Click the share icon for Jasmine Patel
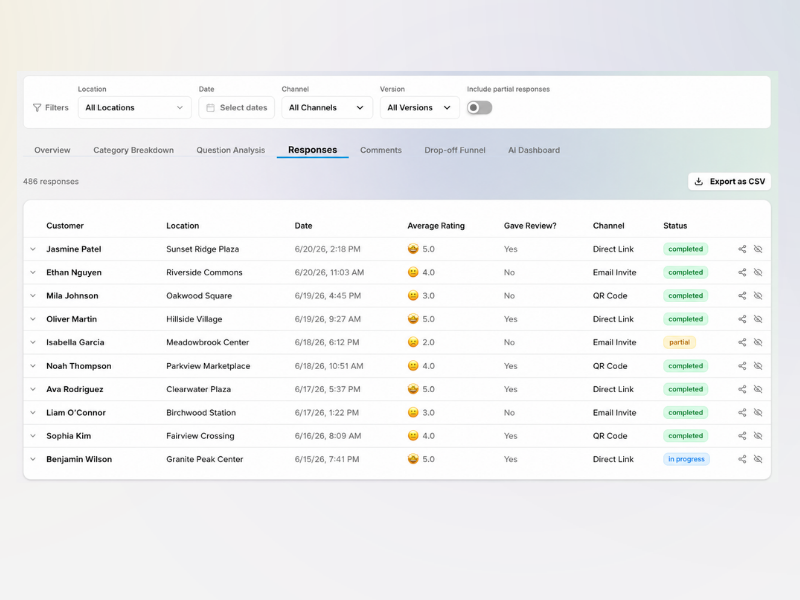This screenshot has width=800, height=600. click(x=742, y=249)
